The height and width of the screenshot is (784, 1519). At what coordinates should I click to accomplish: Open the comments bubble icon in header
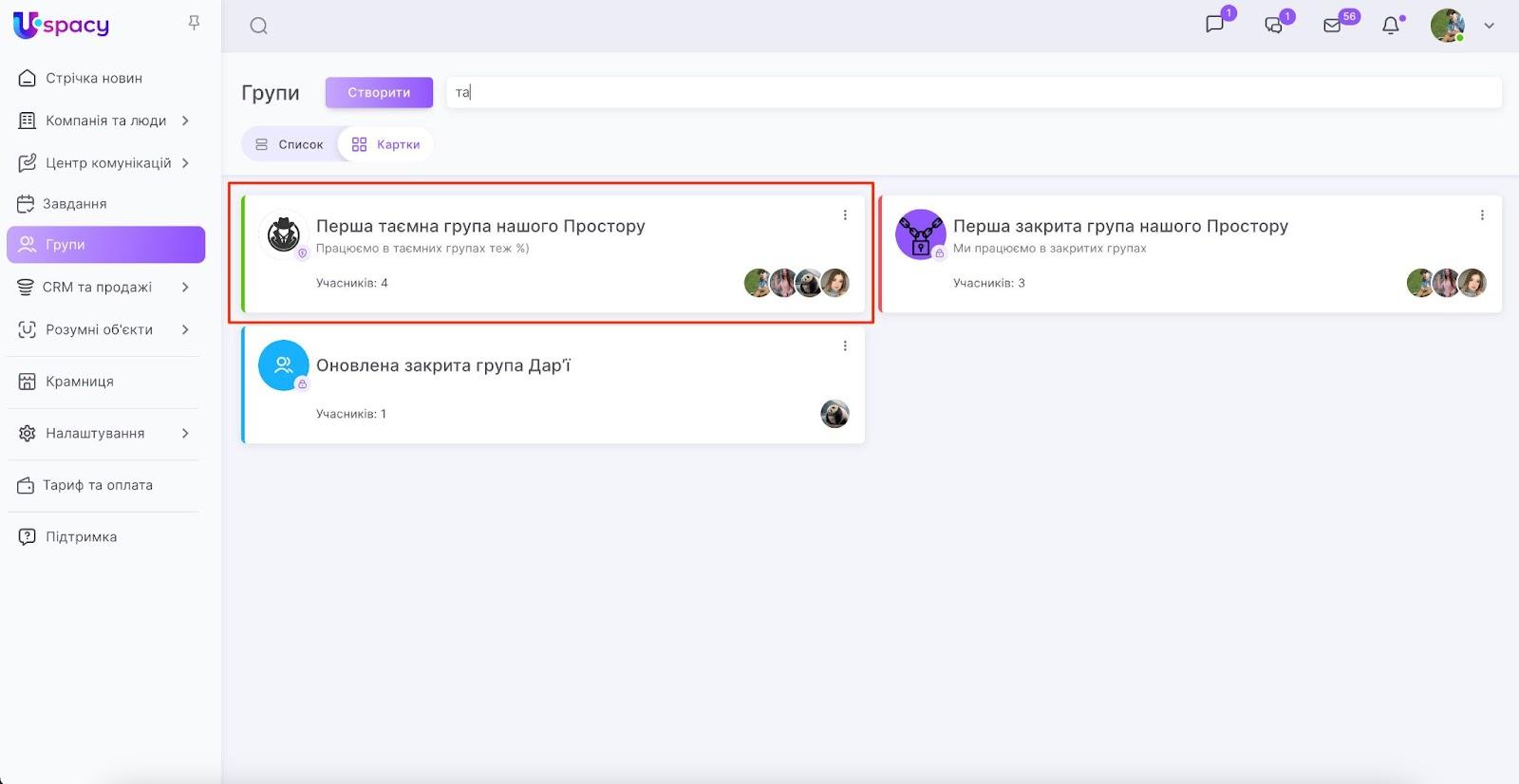[x=1274, y=25]
